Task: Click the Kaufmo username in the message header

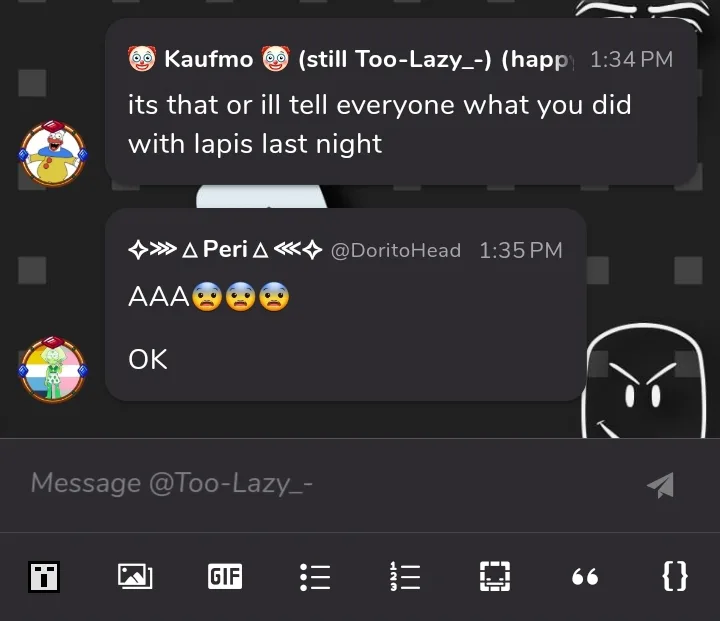Action: [x=208, y=59]
